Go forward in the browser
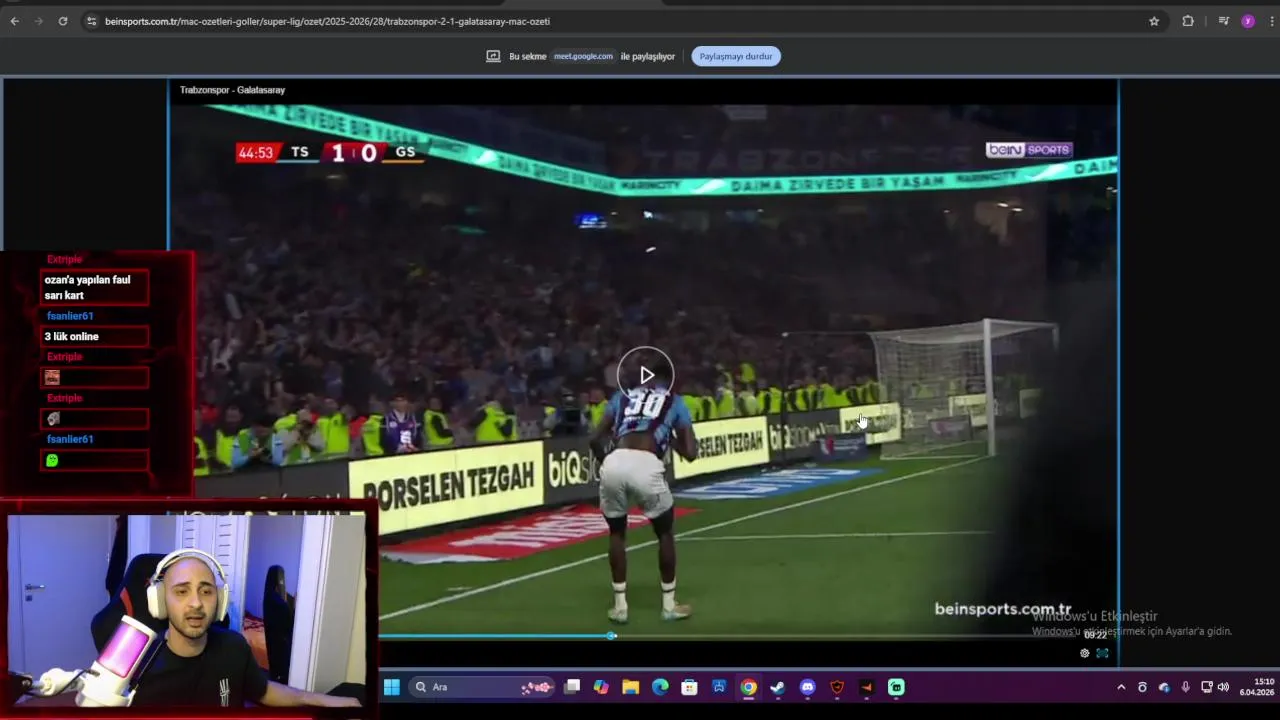Viewport: 1280px width, 720px height. coord(38,21)
